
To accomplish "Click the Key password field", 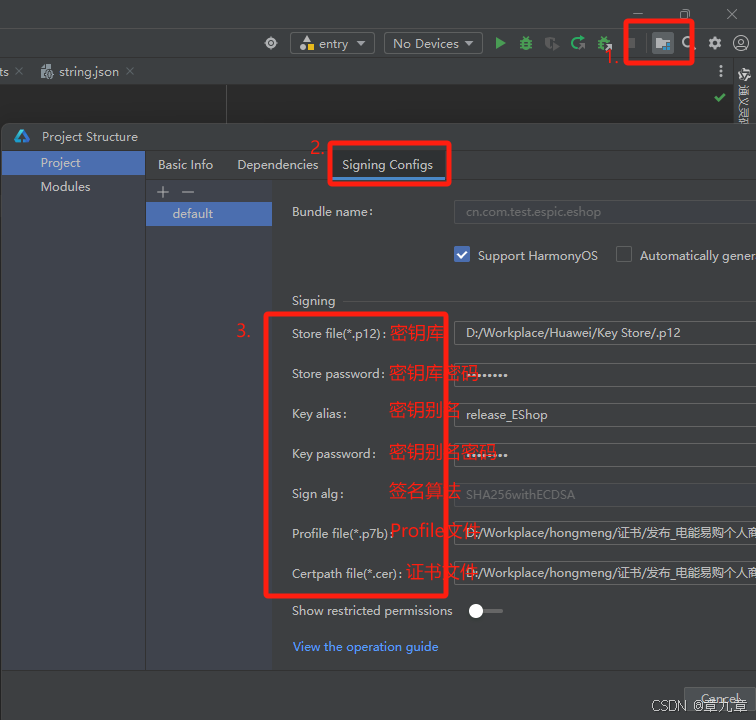I will pos(605,455).
